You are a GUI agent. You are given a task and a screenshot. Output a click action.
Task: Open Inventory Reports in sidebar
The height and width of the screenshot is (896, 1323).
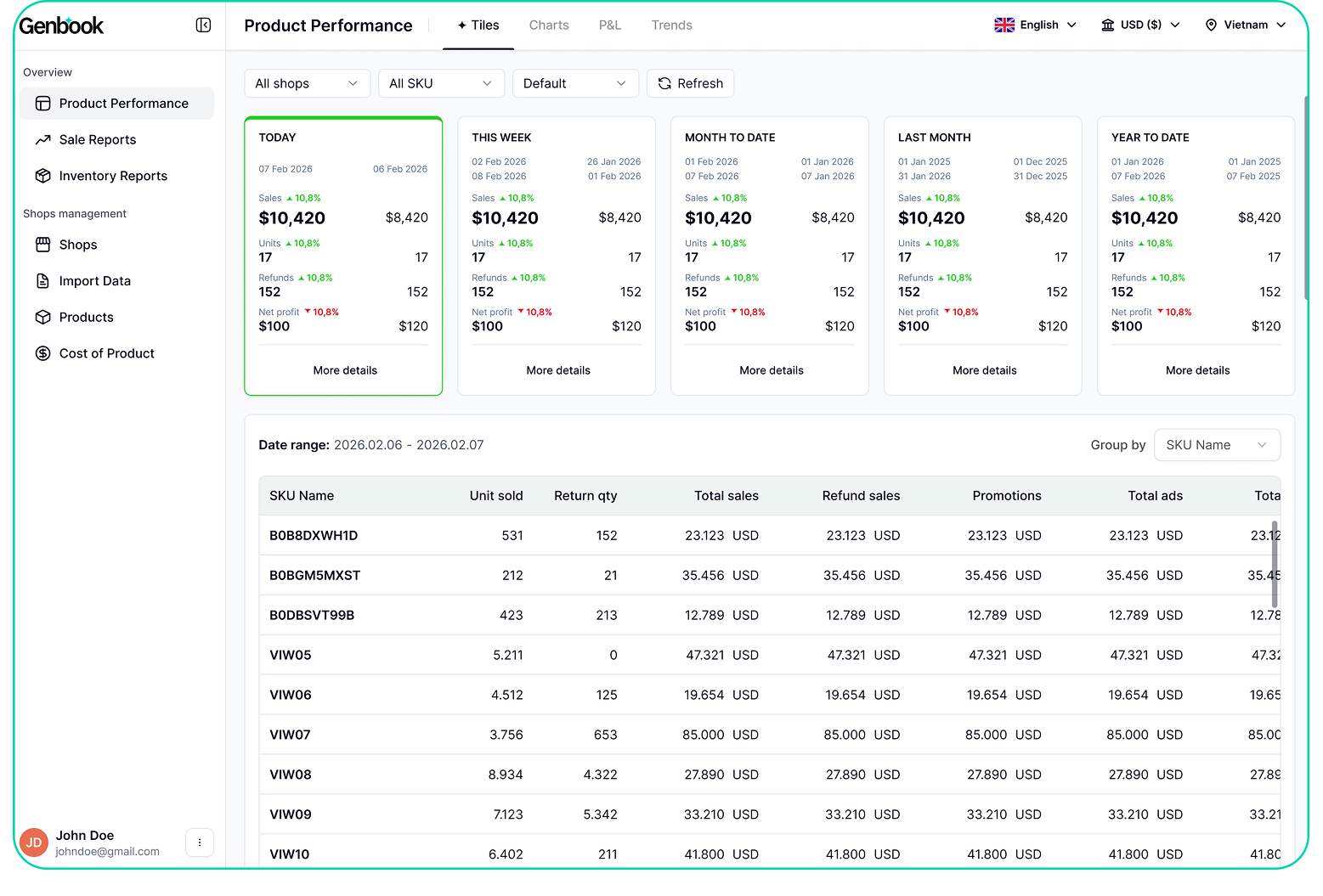pos(116,176)
